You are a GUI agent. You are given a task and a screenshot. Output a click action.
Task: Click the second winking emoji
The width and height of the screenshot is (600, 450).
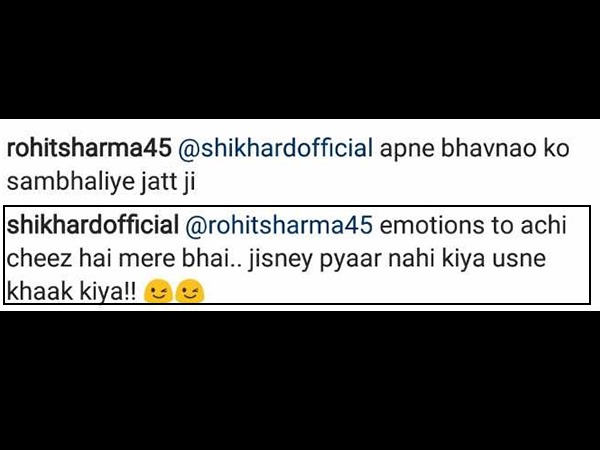(189, 292)
